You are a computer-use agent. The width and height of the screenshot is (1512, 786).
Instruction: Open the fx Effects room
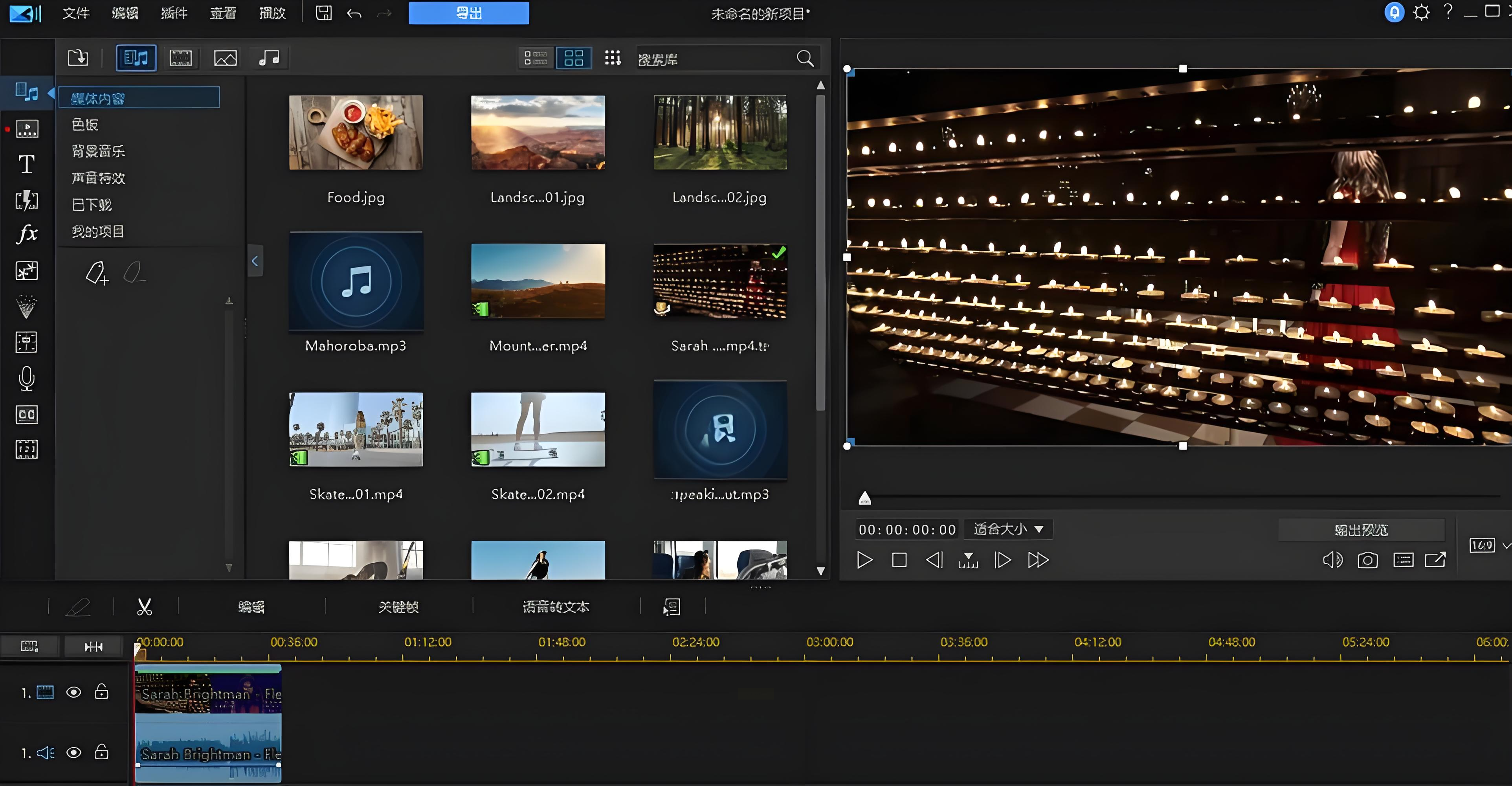(x=26, y=234)
